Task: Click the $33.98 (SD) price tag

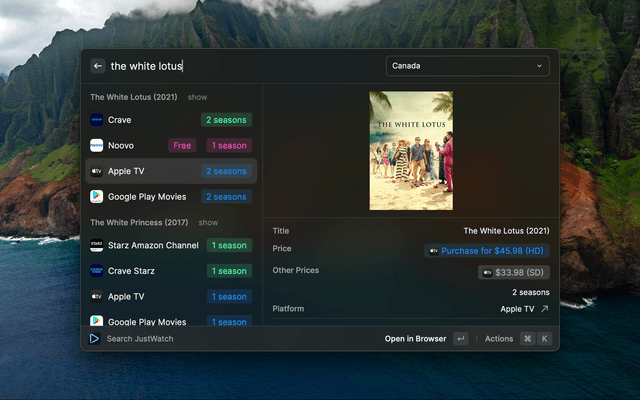Action: tap(514, 272)
